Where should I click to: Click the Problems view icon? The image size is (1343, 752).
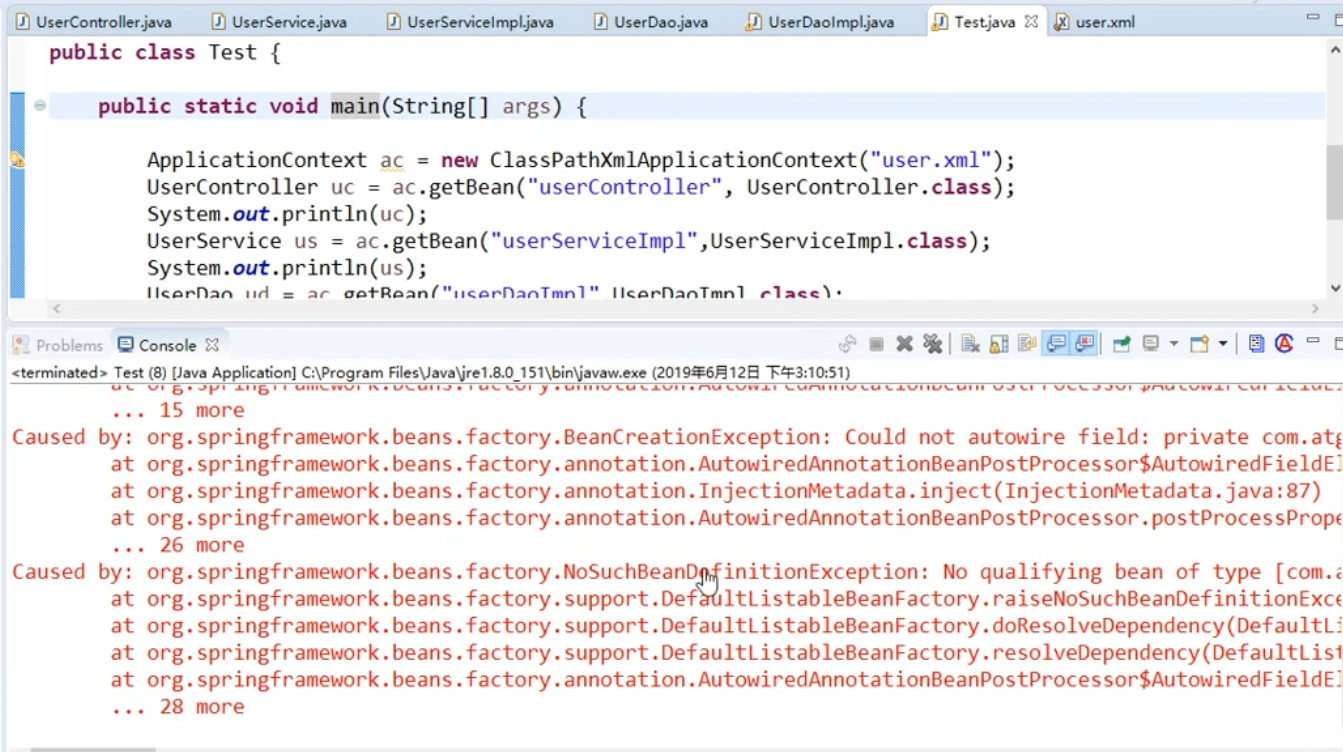20,345
